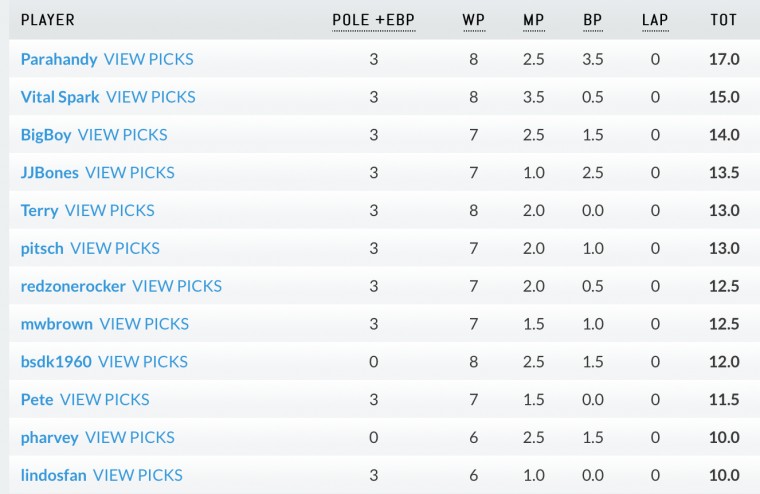
Task: View picks for redzonerocker
Action: 177,286
